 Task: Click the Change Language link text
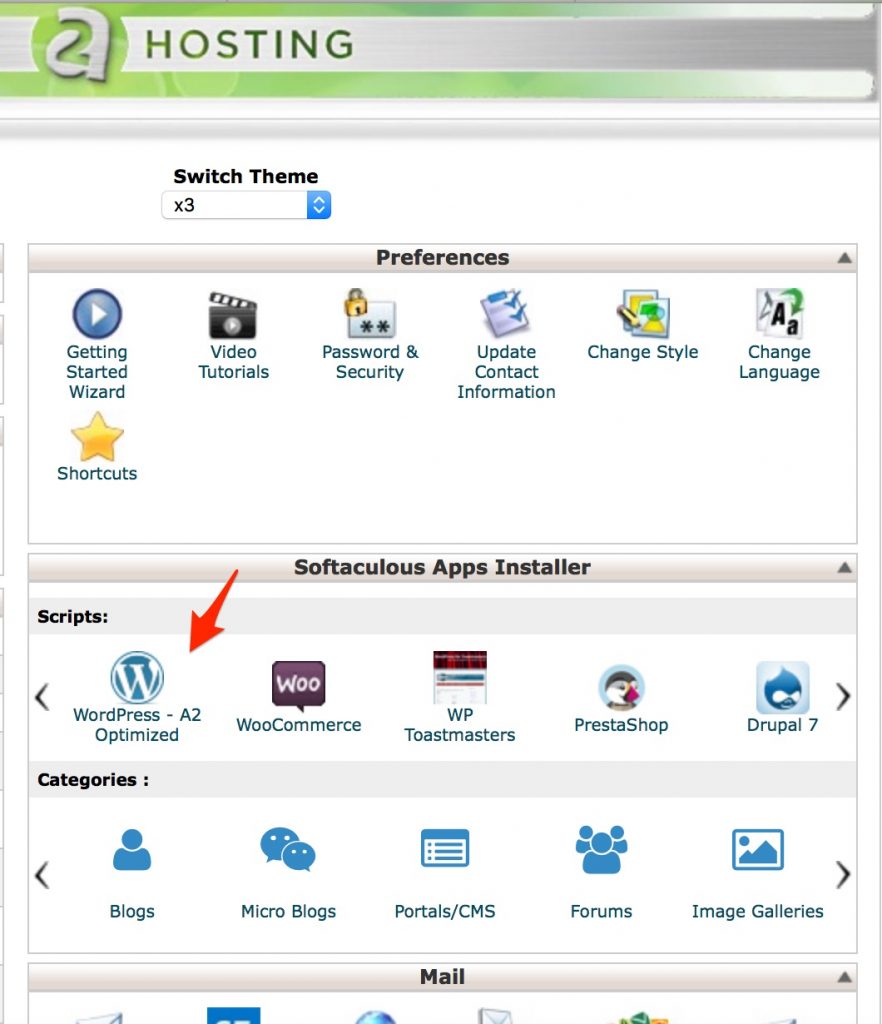pyautogui.click(x=779, y=362)
